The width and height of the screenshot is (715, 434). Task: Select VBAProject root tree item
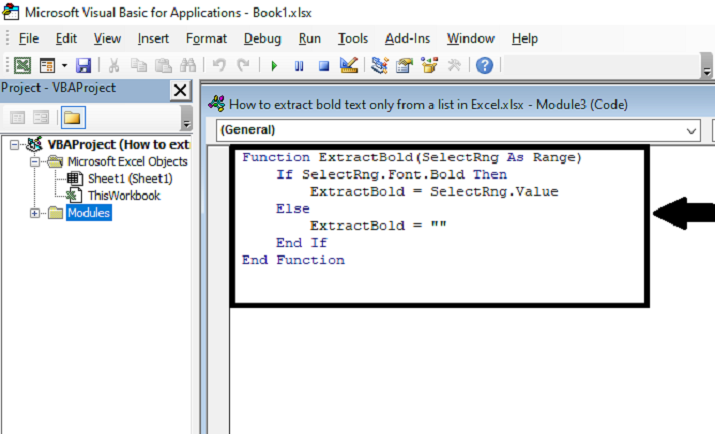click(118, 145)
